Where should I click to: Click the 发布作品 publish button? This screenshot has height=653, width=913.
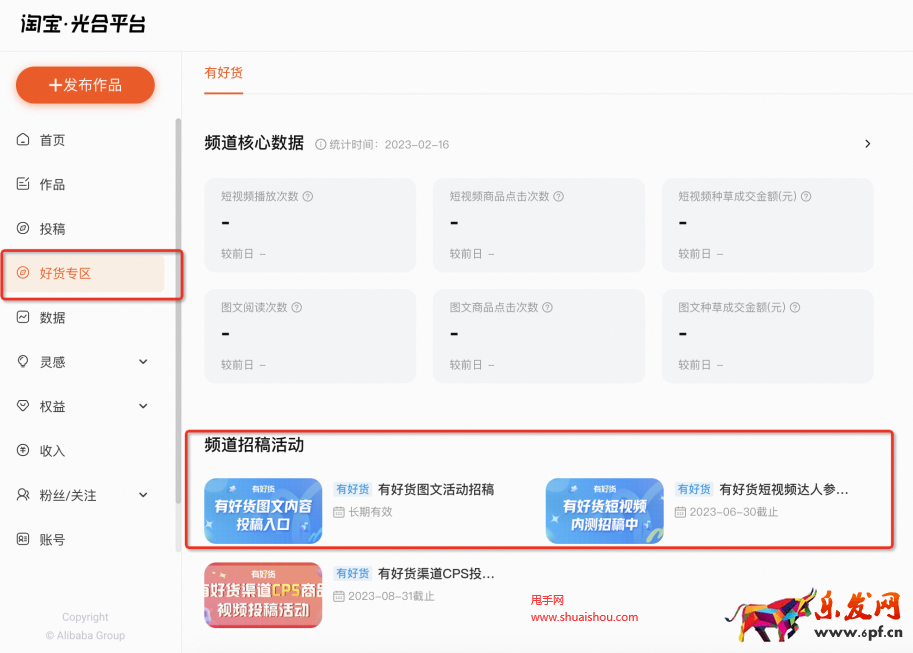pos(85,85)
